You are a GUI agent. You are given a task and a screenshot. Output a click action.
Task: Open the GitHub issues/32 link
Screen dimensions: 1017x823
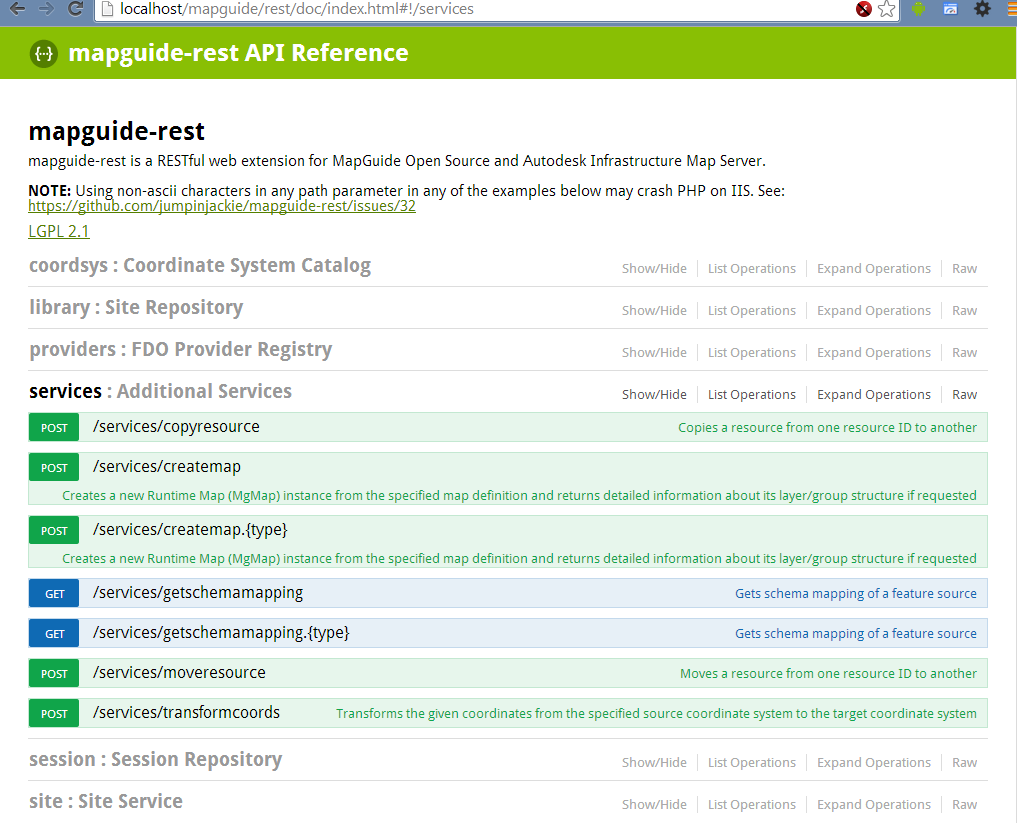222,206
